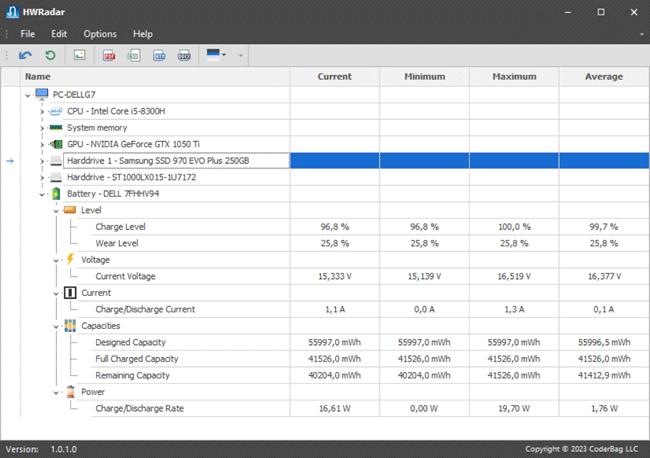Image resolution: width=650 pixels, height=458 pixels.
Task: Open the Help menu
Action: pos(143,34)
